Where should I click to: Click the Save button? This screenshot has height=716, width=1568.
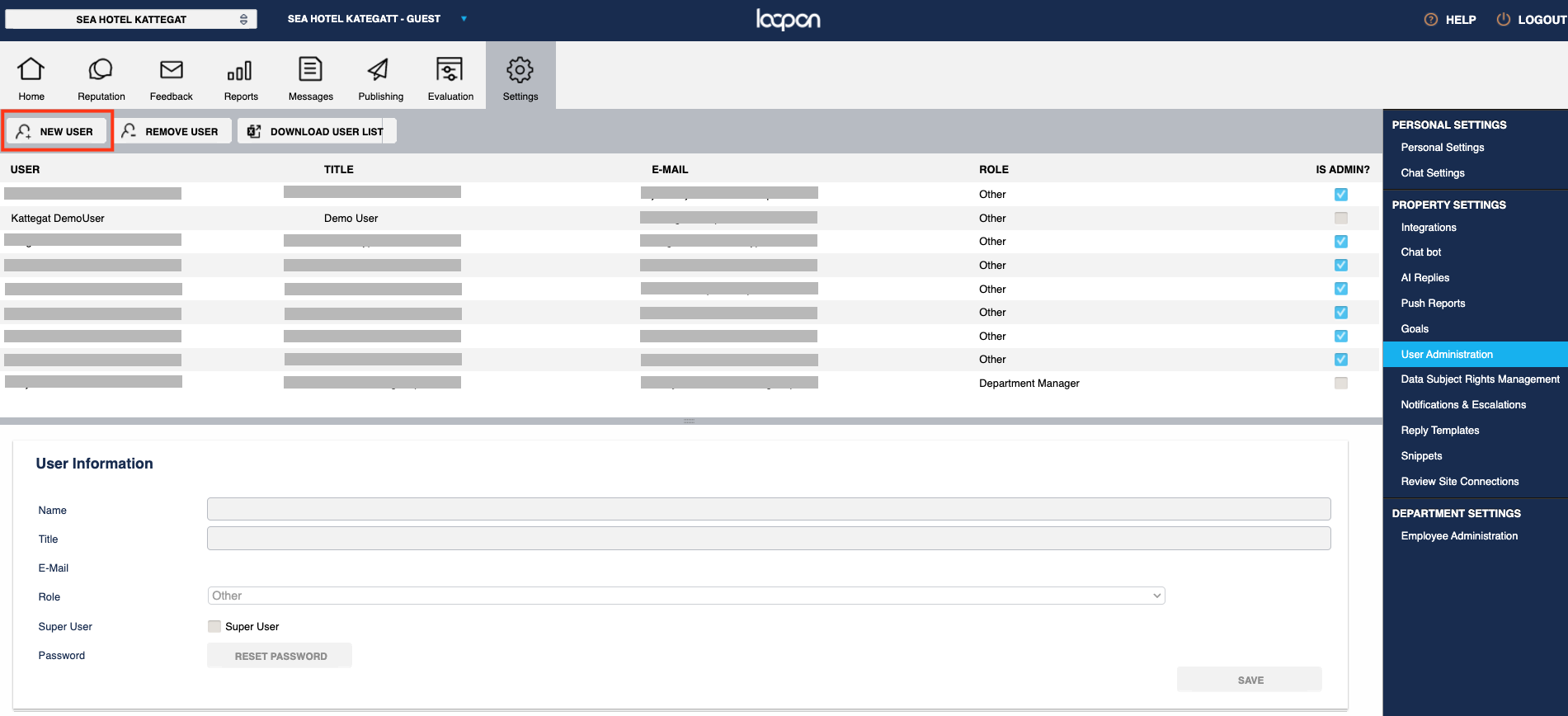pos(1250,680)
